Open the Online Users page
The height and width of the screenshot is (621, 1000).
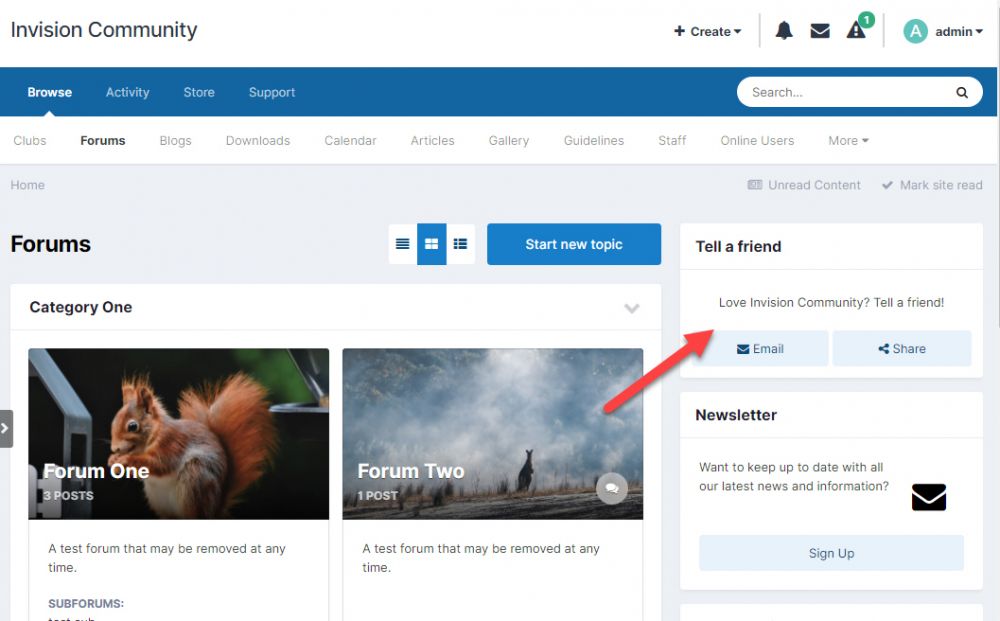pos(757,140)
